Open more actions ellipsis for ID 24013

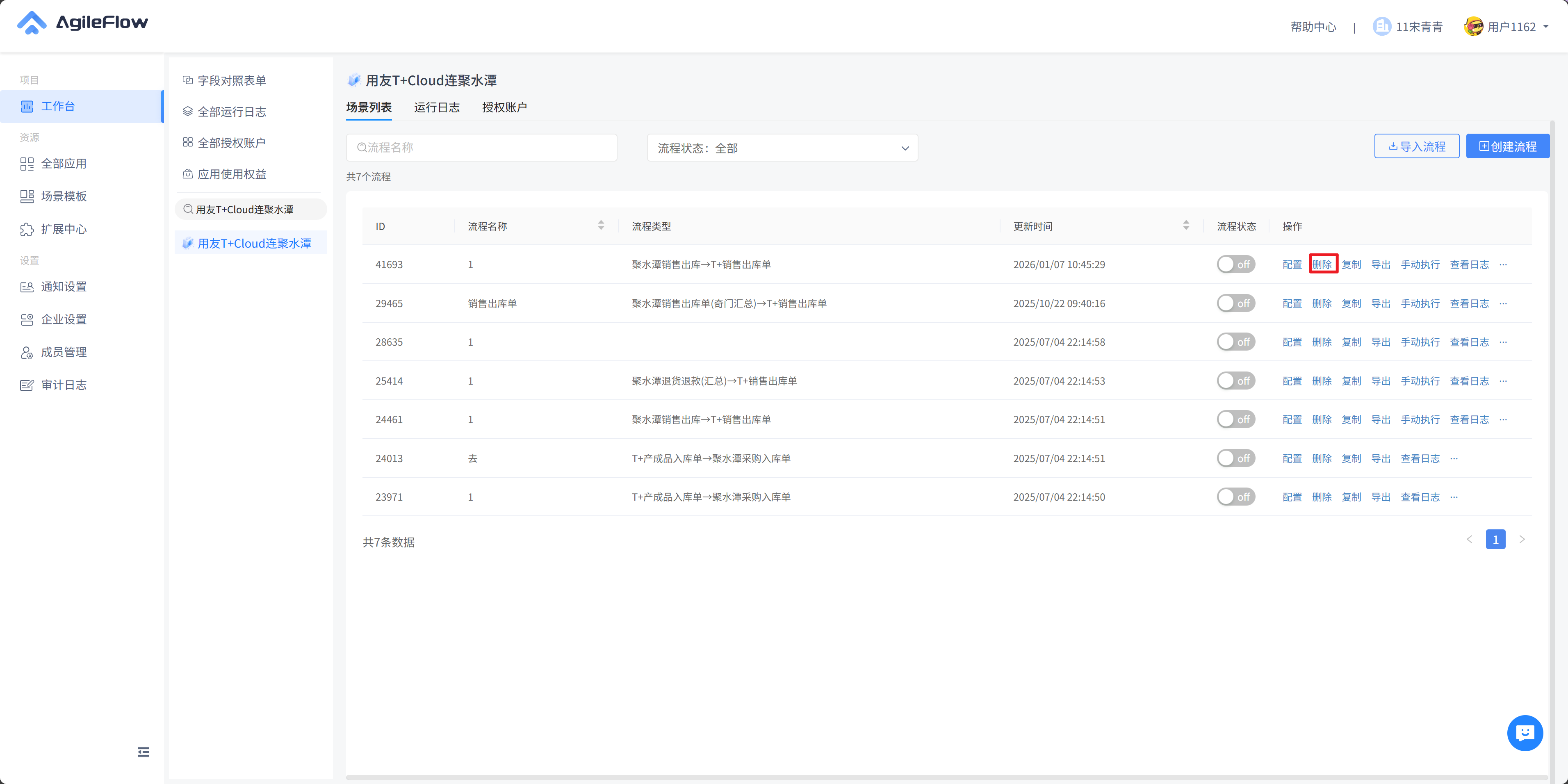[1454, 458]
